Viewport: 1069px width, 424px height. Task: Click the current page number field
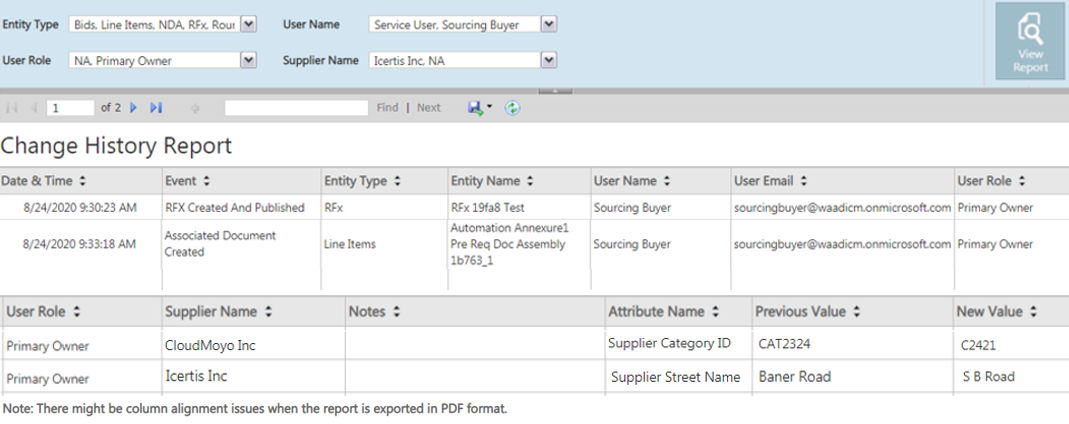(70, 108)
